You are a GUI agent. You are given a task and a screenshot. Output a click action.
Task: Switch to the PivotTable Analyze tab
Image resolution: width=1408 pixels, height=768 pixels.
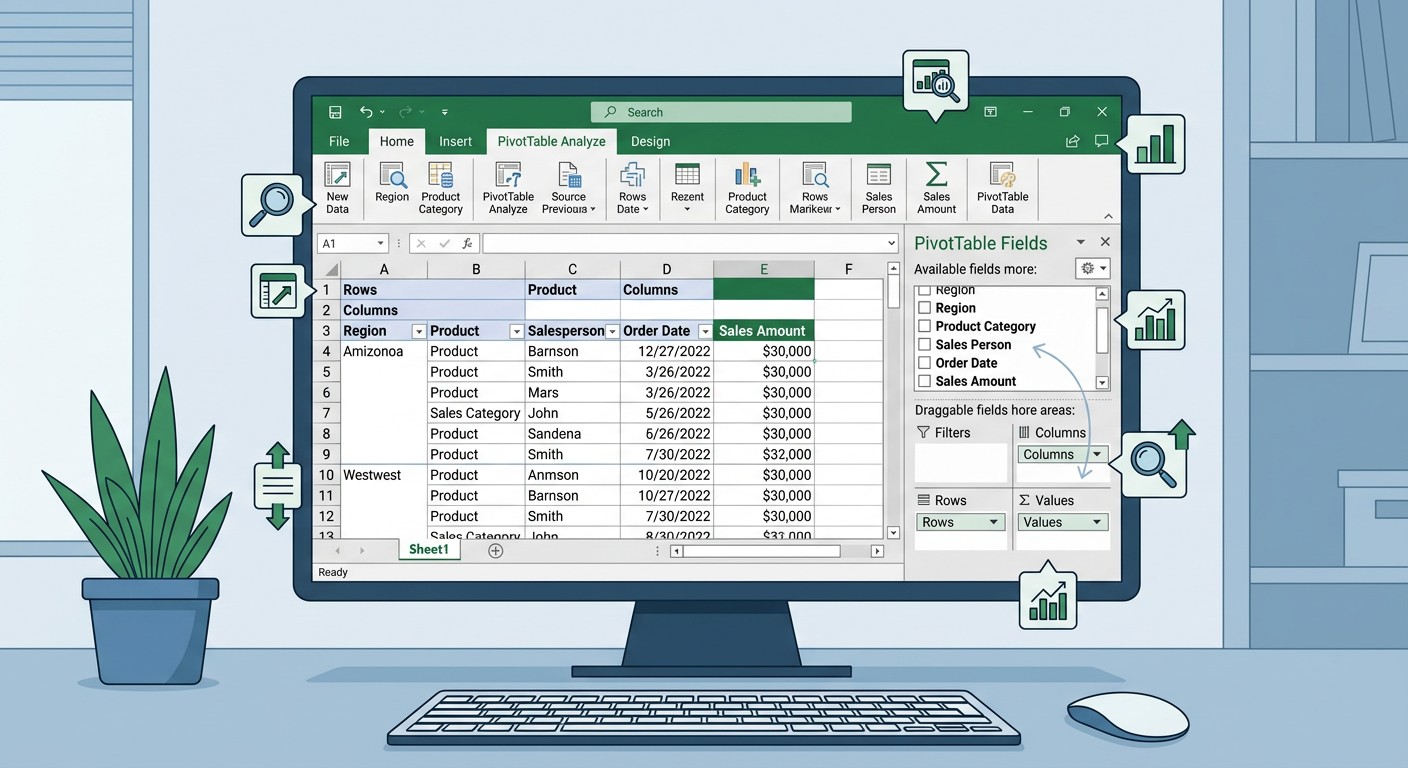coord(552,141)
